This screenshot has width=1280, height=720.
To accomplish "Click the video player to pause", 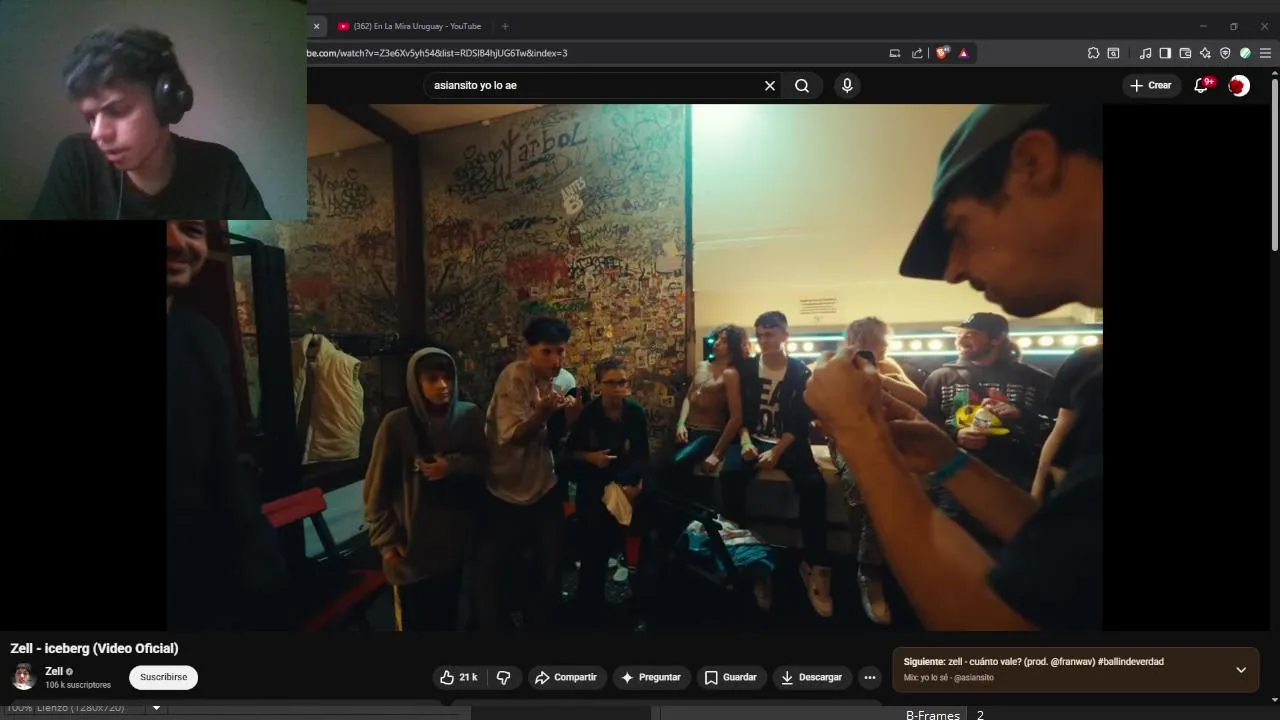I will click(634, 367).
